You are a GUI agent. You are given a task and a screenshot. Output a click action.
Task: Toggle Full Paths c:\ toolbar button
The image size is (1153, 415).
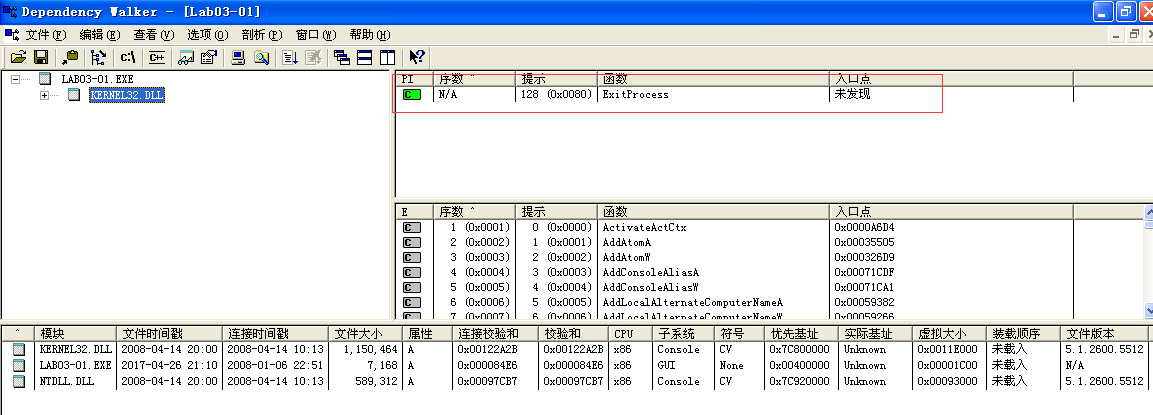tap(128, 57)
